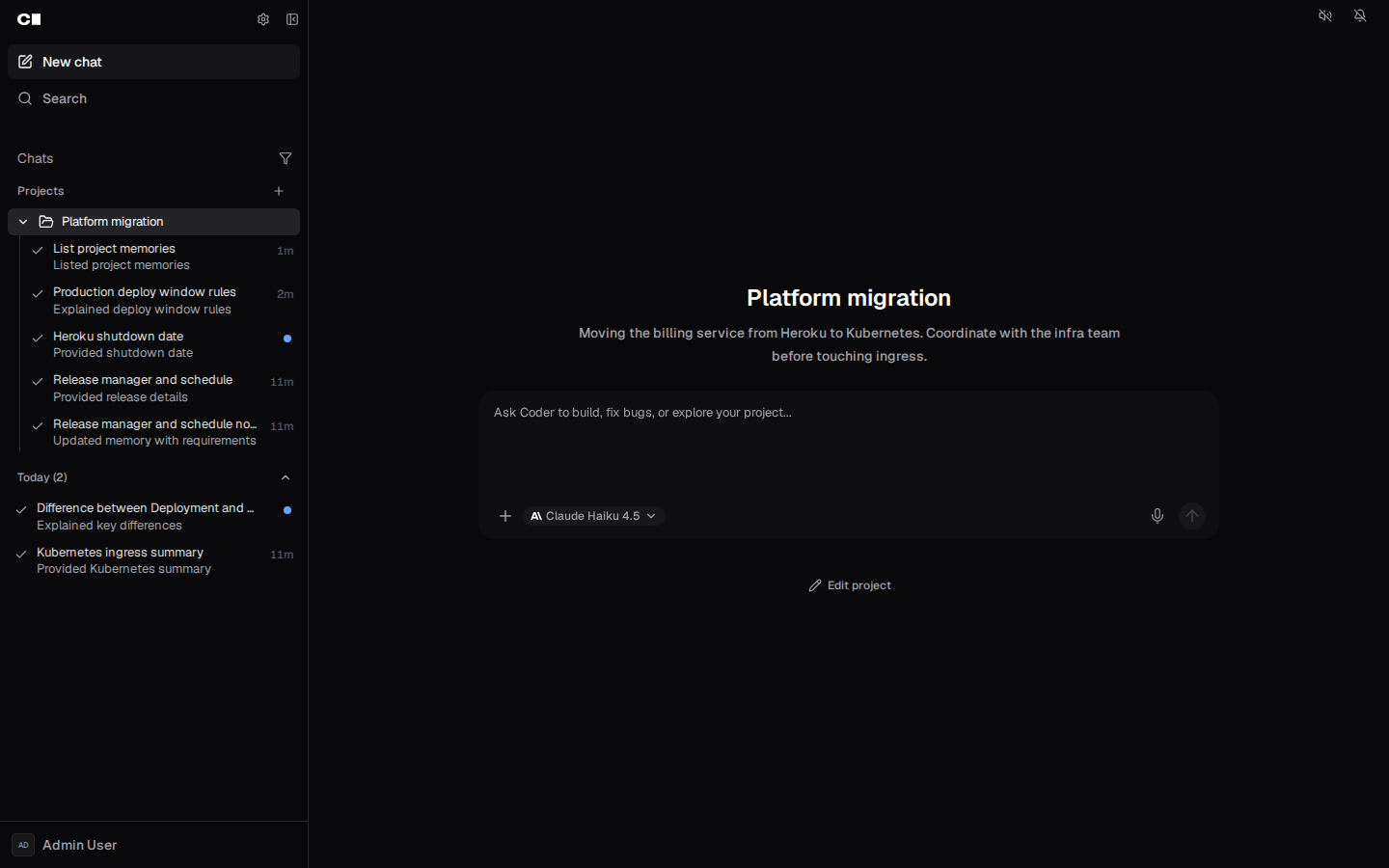The width and height of the screenshot is (1389, 868).
Task: Open the Heroku shutdown date chat
Action: point(161,344)
